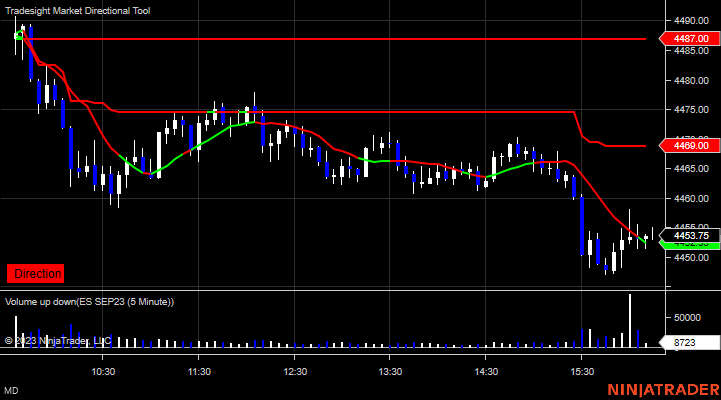Select the 4469.00 red price marker
This screenshot has height=400, width=721.
coord(690,146)
